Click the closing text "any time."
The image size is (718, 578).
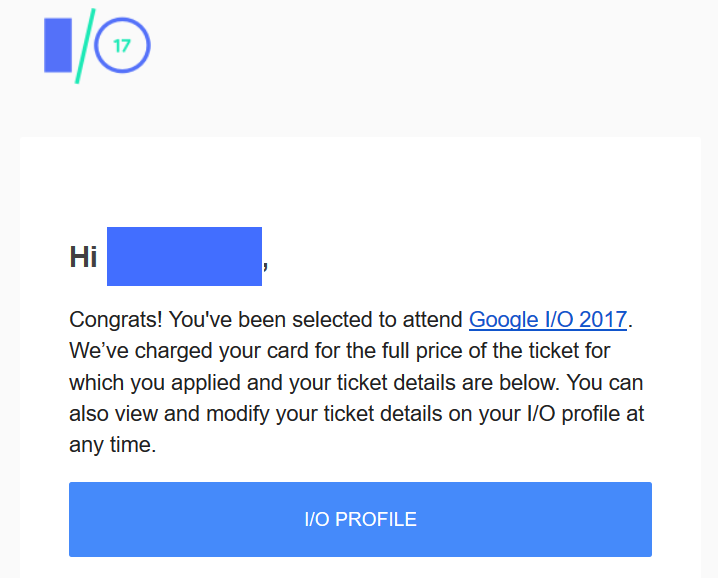113,445
